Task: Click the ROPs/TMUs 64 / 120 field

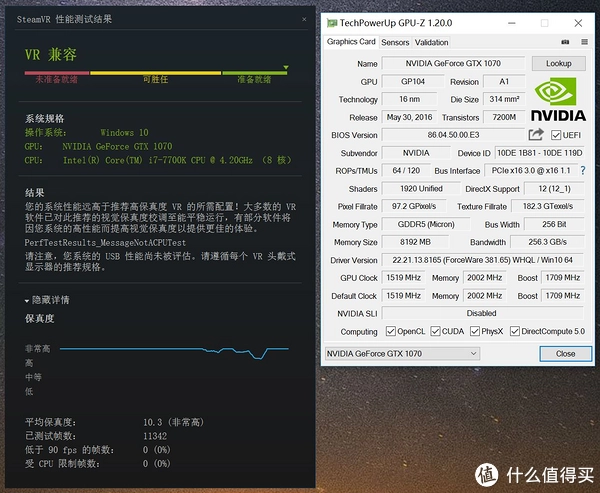Action: pyautogui.click(x=406, y=170)
